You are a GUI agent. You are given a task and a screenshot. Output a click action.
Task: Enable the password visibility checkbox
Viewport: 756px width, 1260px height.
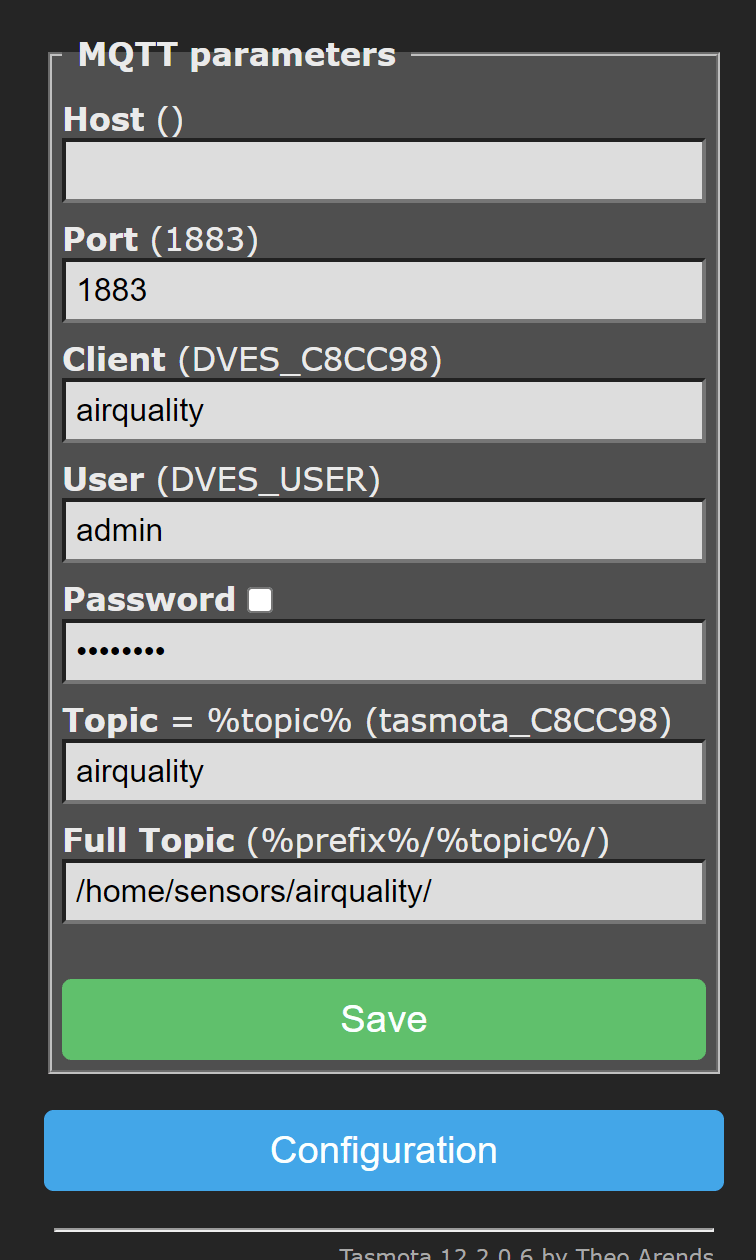point(259,599)
